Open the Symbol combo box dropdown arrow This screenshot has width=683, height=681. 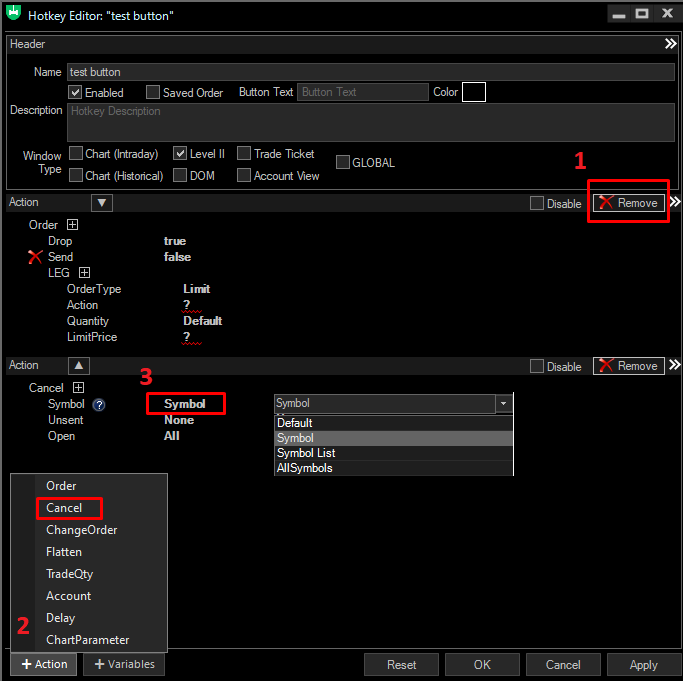pos(504,404)
